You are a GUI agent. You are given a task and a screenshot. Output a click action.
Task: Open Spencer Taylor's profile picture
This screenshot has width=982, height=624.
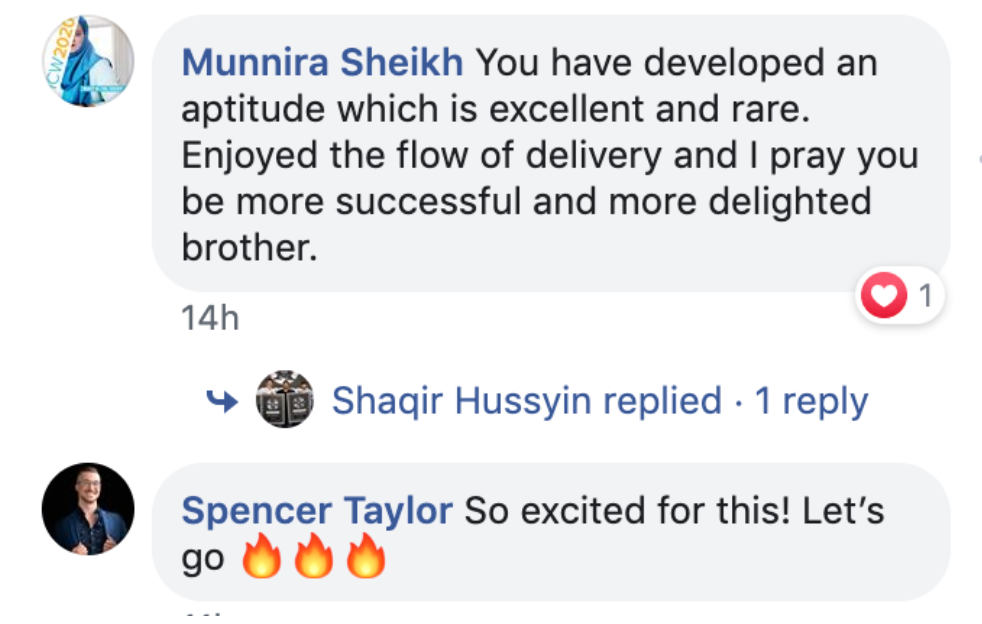point(88,508)
